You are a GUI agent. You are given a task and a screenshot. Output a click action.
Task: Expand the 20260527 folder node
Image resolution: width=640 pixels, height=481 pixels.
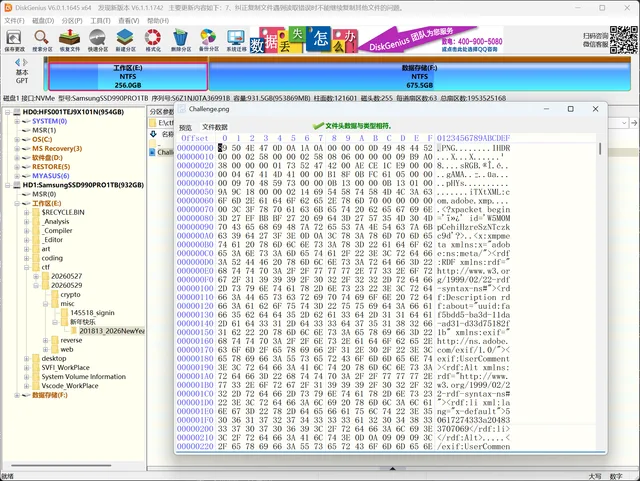pyautogui.click(x=36, y=276)
